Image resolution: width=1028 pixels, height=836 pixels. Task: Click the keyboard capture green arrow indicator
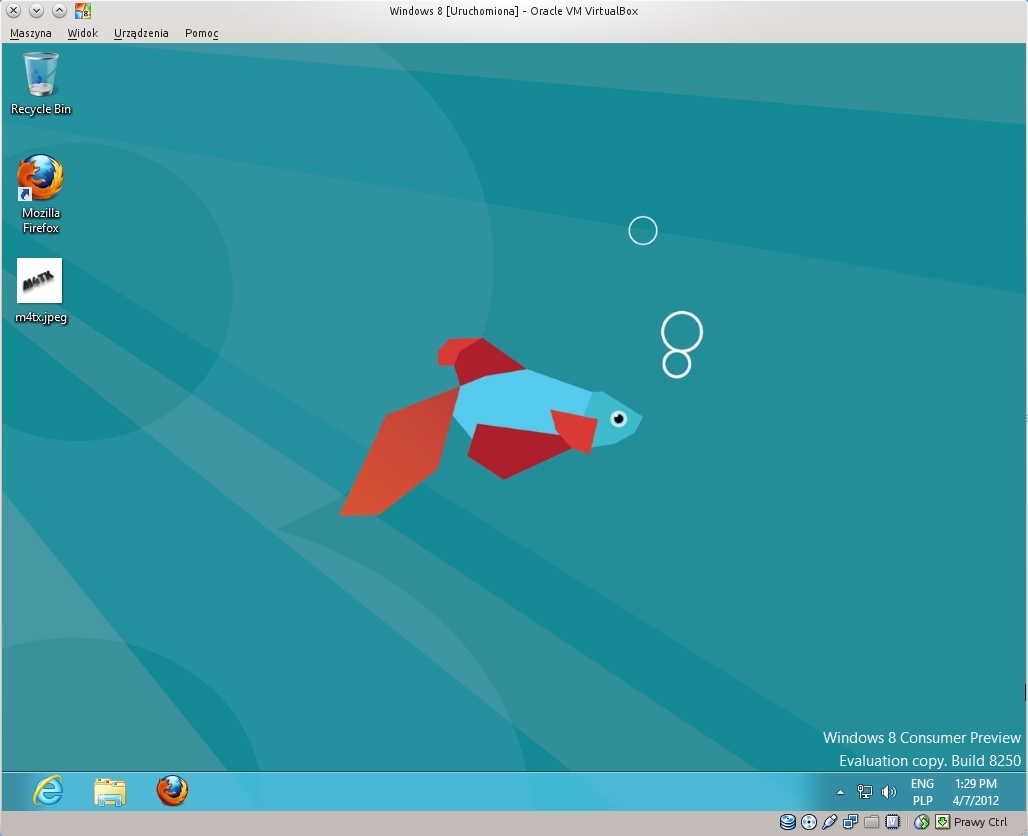point(943,822)
